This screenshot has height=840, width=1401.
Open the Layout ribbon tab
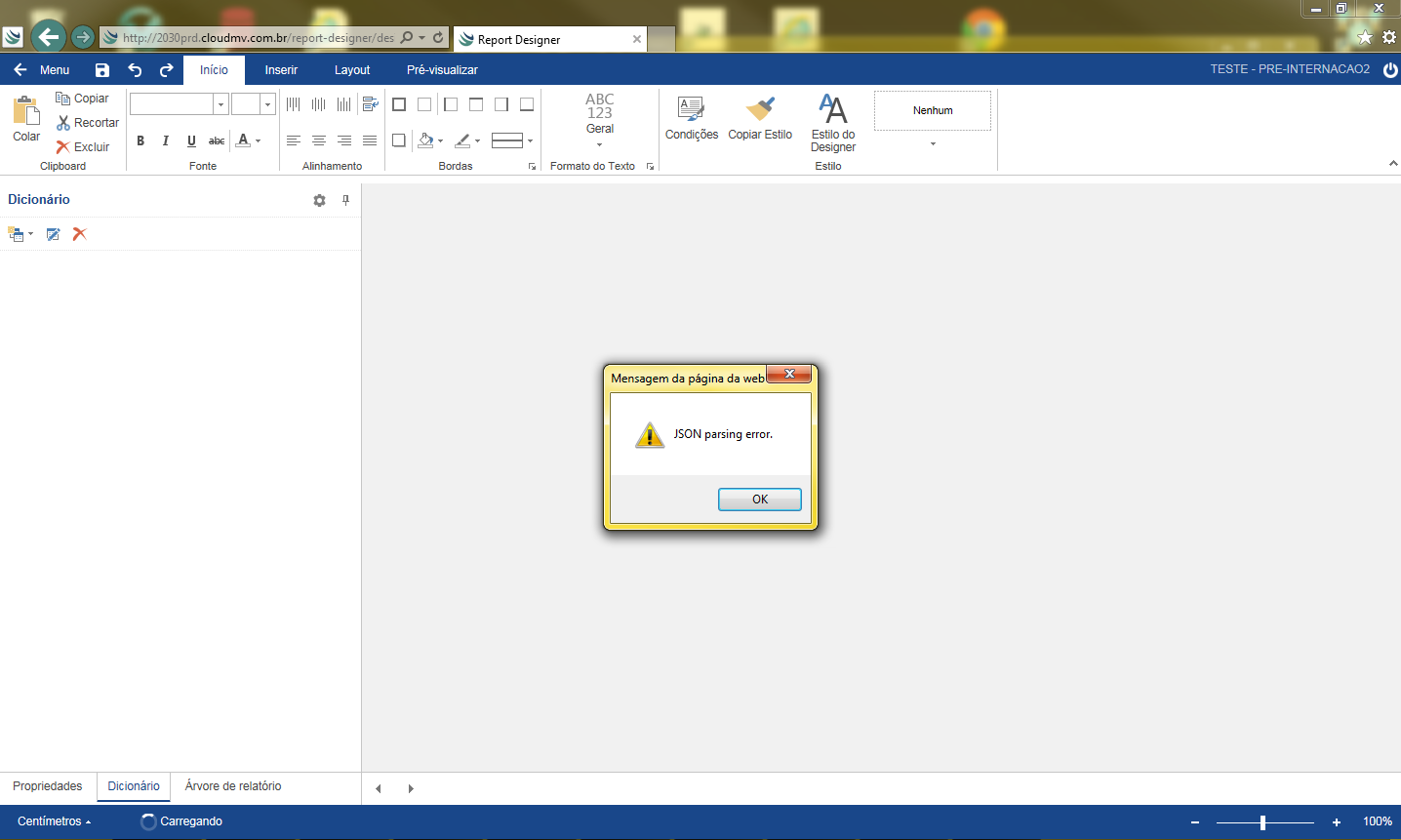point(352,70)
